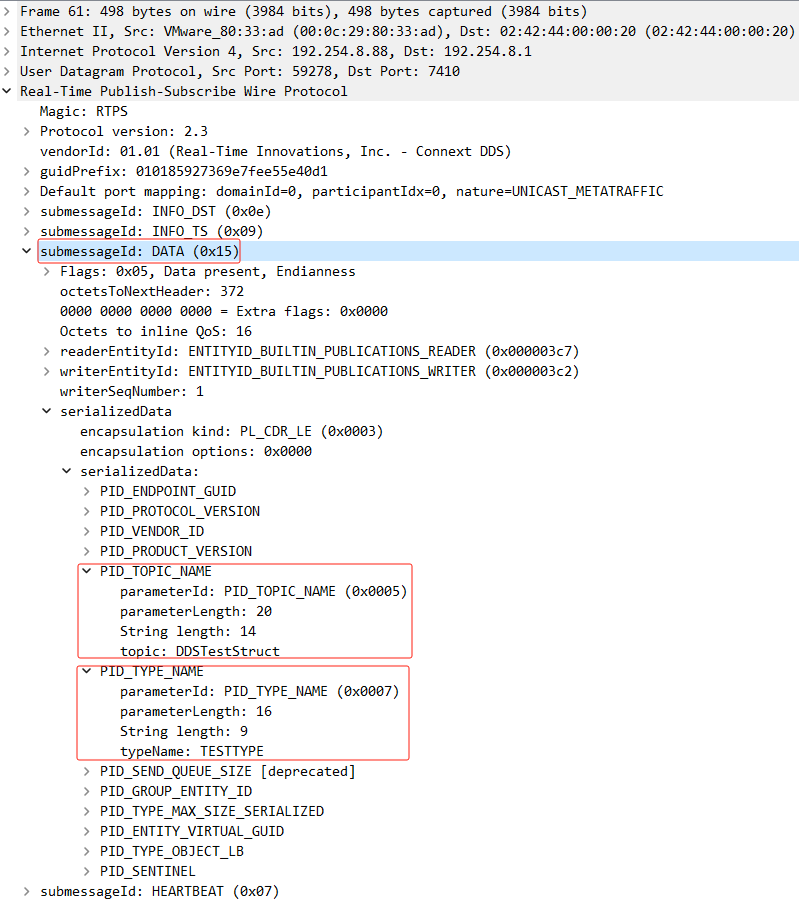Expand Internet Protocol Version 4 details
The width and height of the screenshot is (799, 905).
[x=8, y=51]
